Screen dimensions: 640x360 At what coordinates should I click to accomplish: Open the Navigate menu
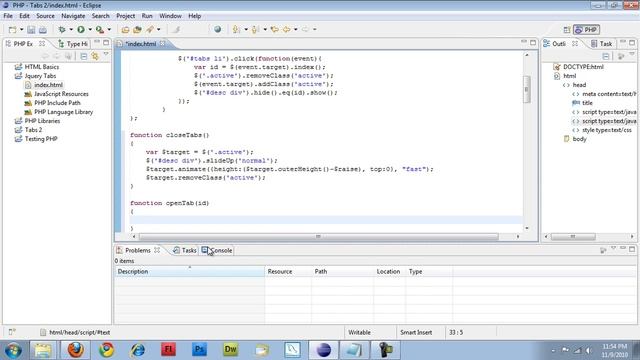[x=73, y=16]
